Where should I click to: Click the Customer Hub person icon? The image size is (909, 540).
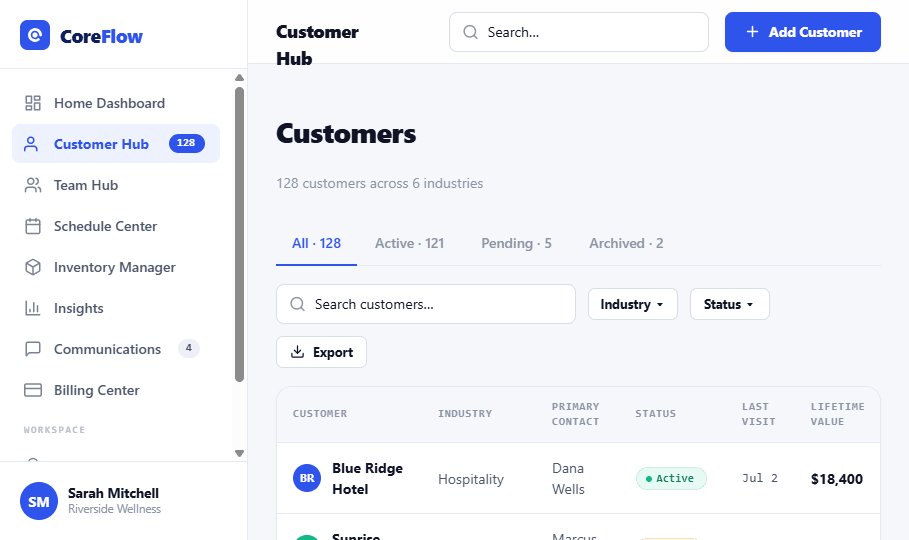[31, 144]
